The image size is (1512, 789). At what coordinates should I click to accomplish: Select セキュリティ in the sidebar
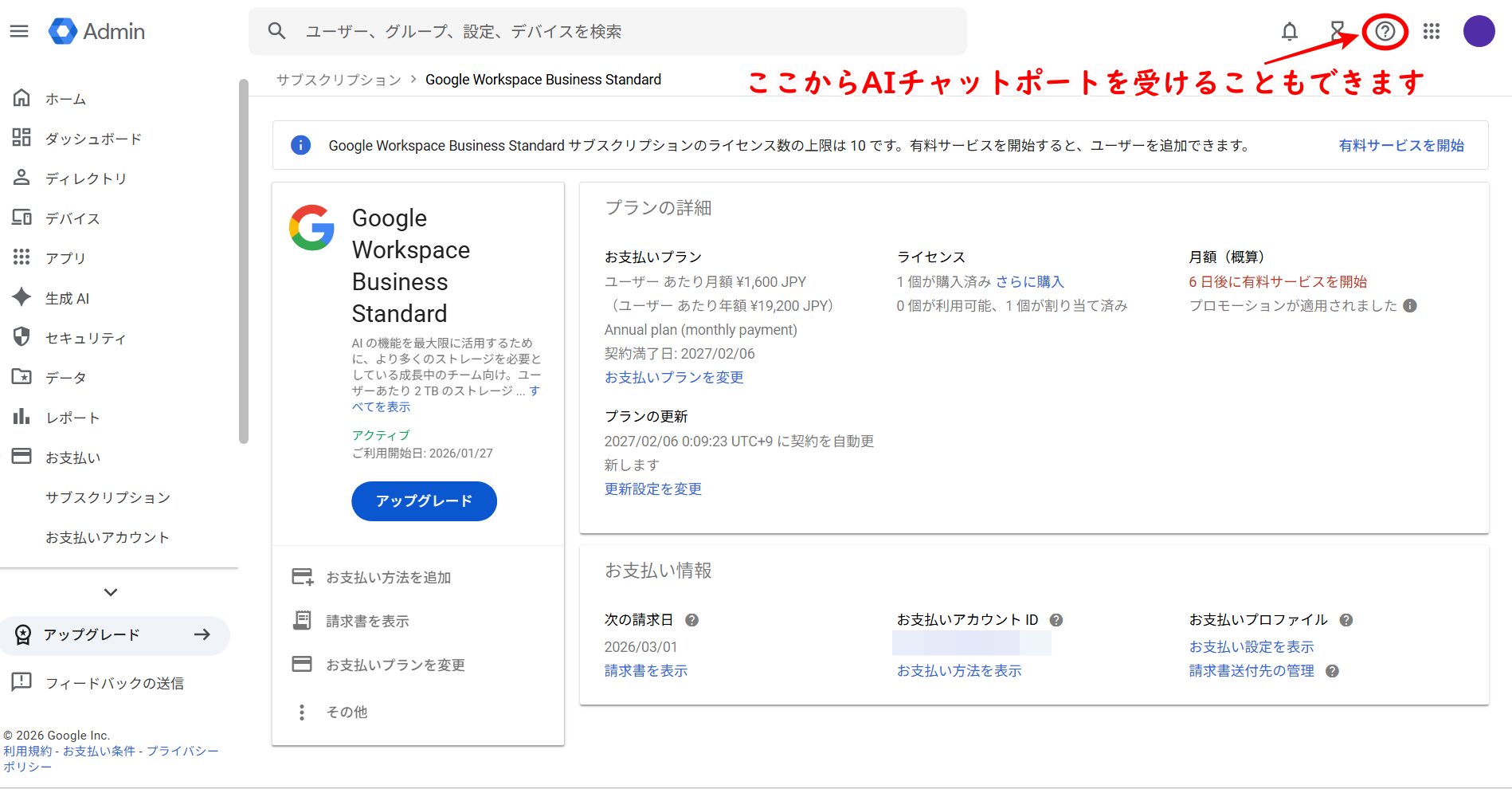tap(85, 338)
